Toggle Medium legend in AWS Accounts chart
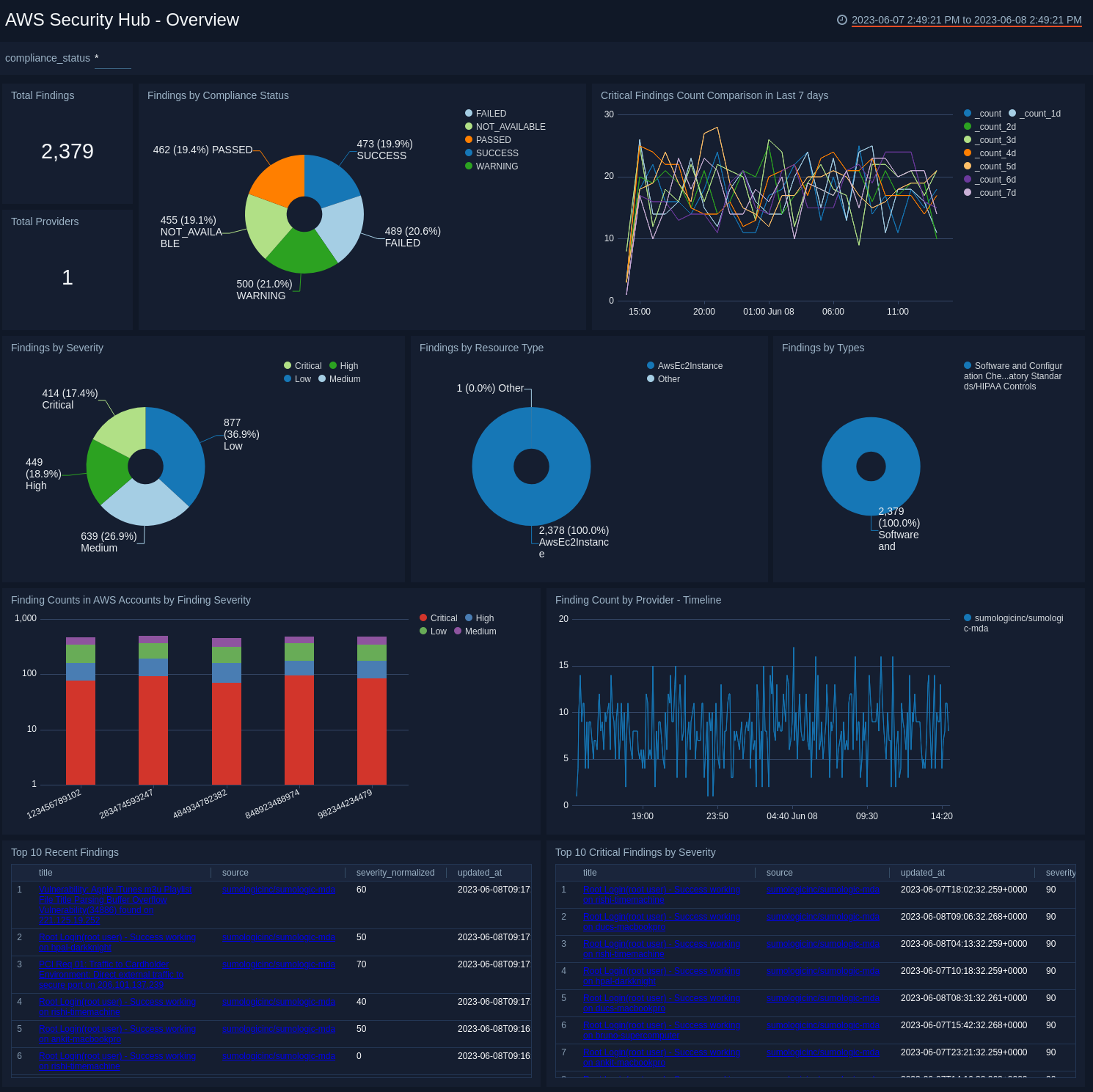Image resolution: width=1093 pixels, height=1092 pixels. [x=475, y=631]
